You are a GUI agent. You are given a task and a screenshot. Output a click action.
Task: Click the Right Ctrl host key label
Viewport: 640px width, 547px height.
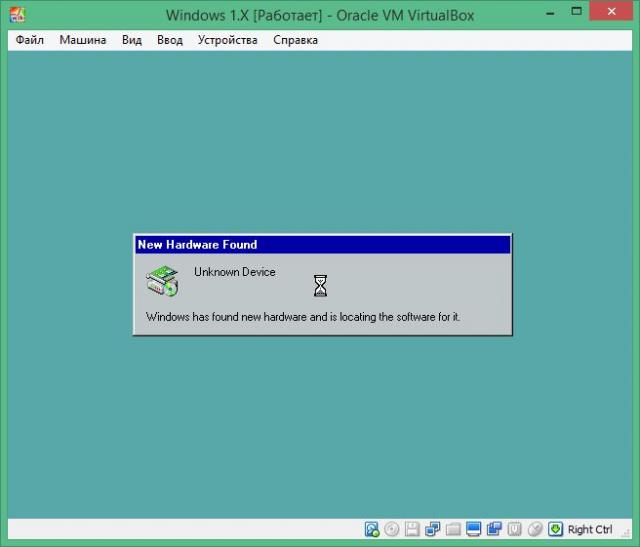point(590,529)
